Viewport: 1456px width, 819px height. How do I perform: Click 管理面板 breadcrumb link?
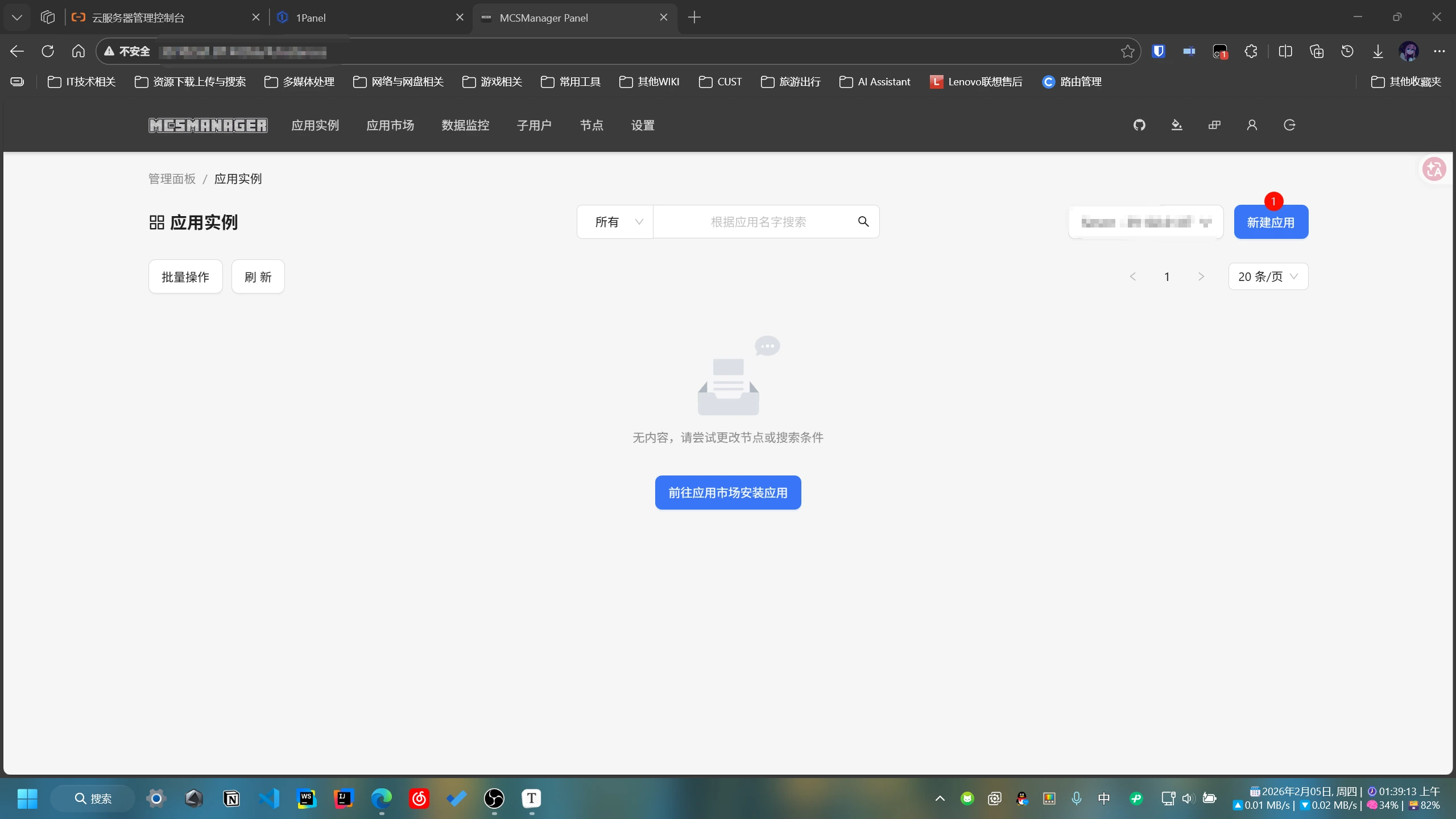click(x=172, y=179)
